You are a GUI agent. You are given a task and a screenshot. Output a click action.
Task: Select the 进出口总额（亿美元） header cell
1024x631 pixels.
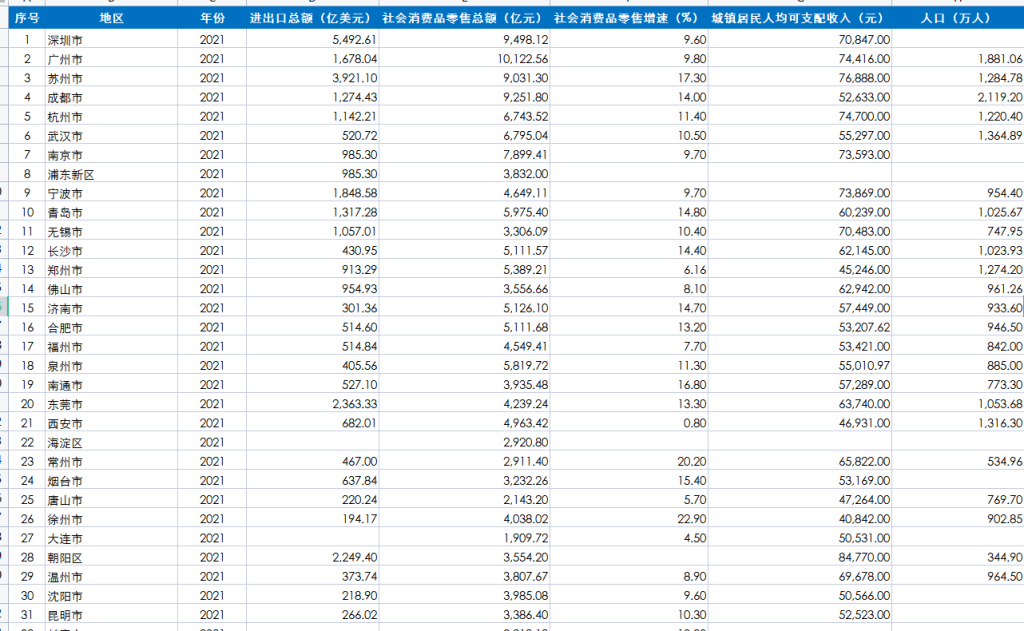click(312, 18)
